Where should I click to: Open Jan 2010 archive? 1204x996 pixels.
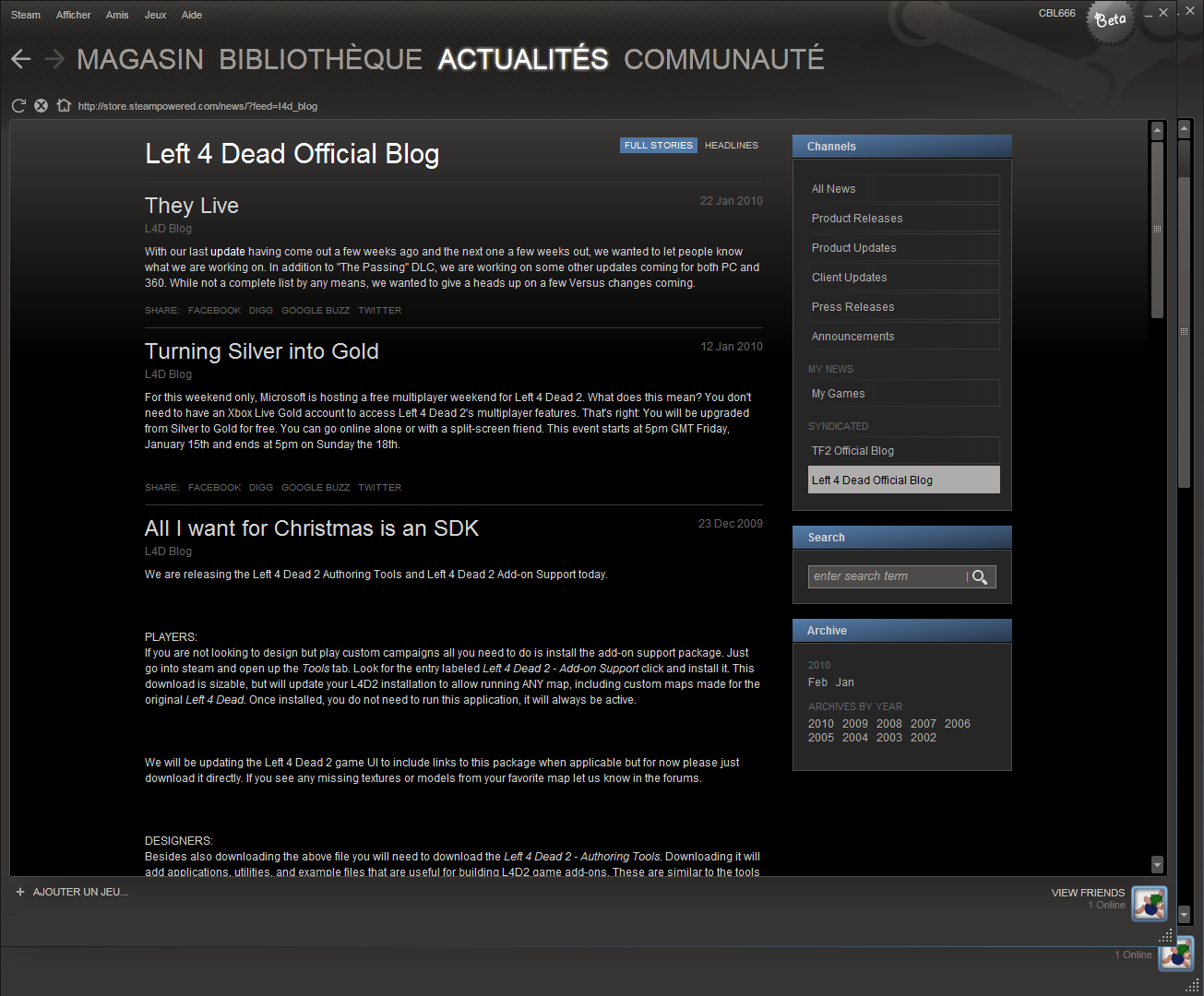tap(845, 682)
